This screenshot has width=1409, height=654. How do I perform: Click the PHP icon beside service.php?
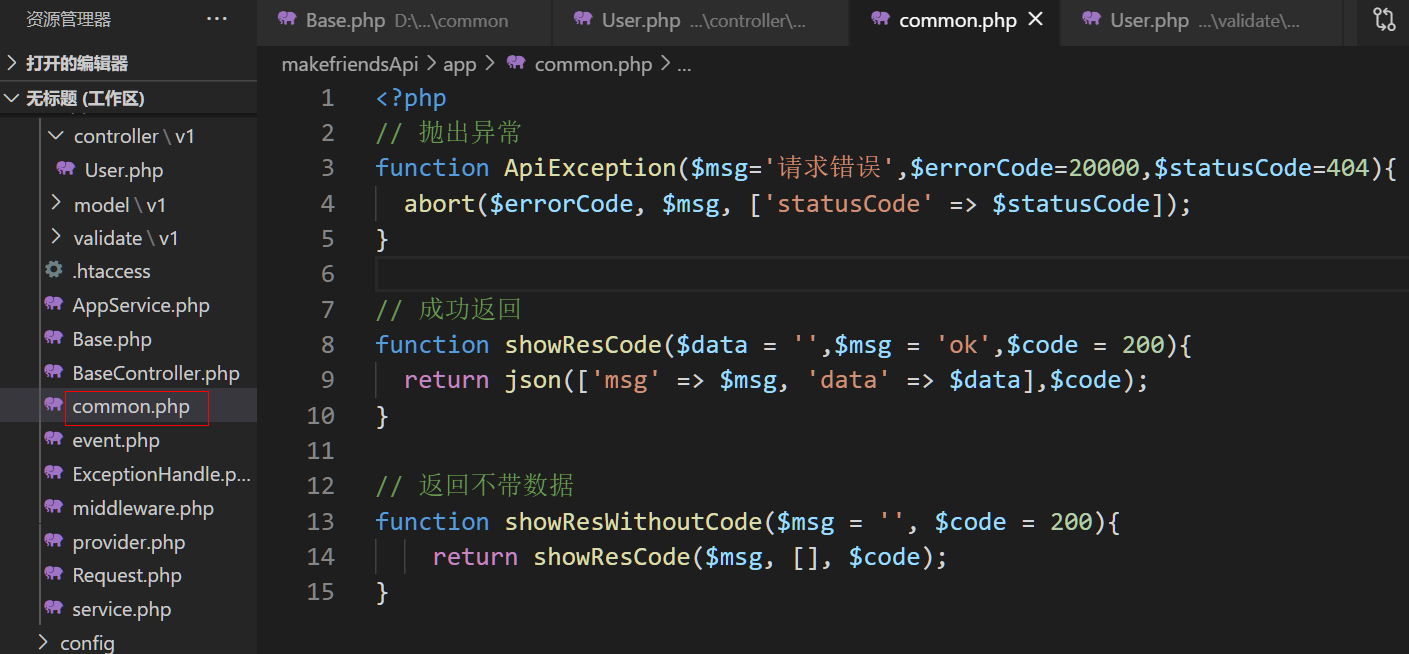coord(54,609)
